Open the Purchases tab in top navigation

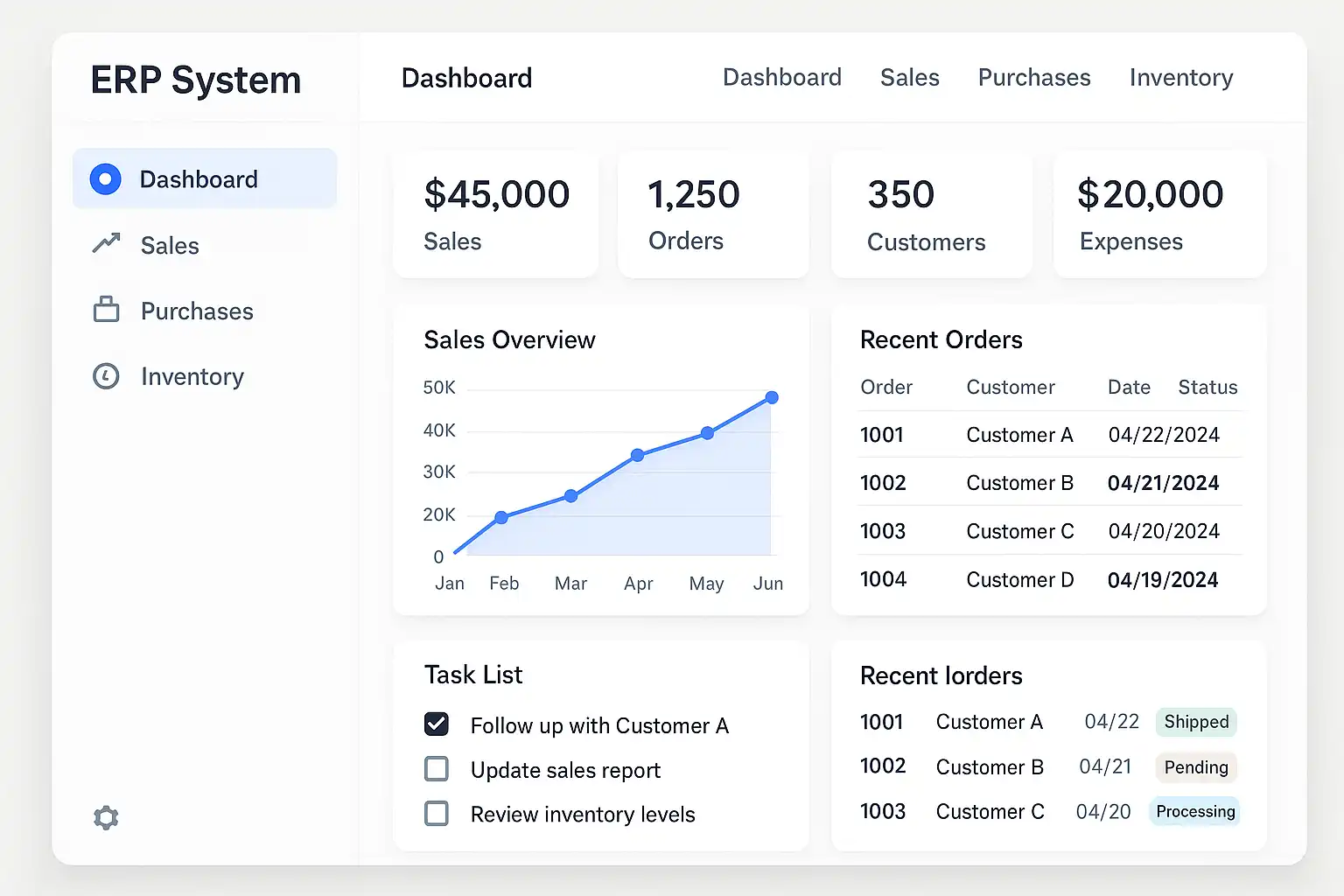click(1033, 78)
